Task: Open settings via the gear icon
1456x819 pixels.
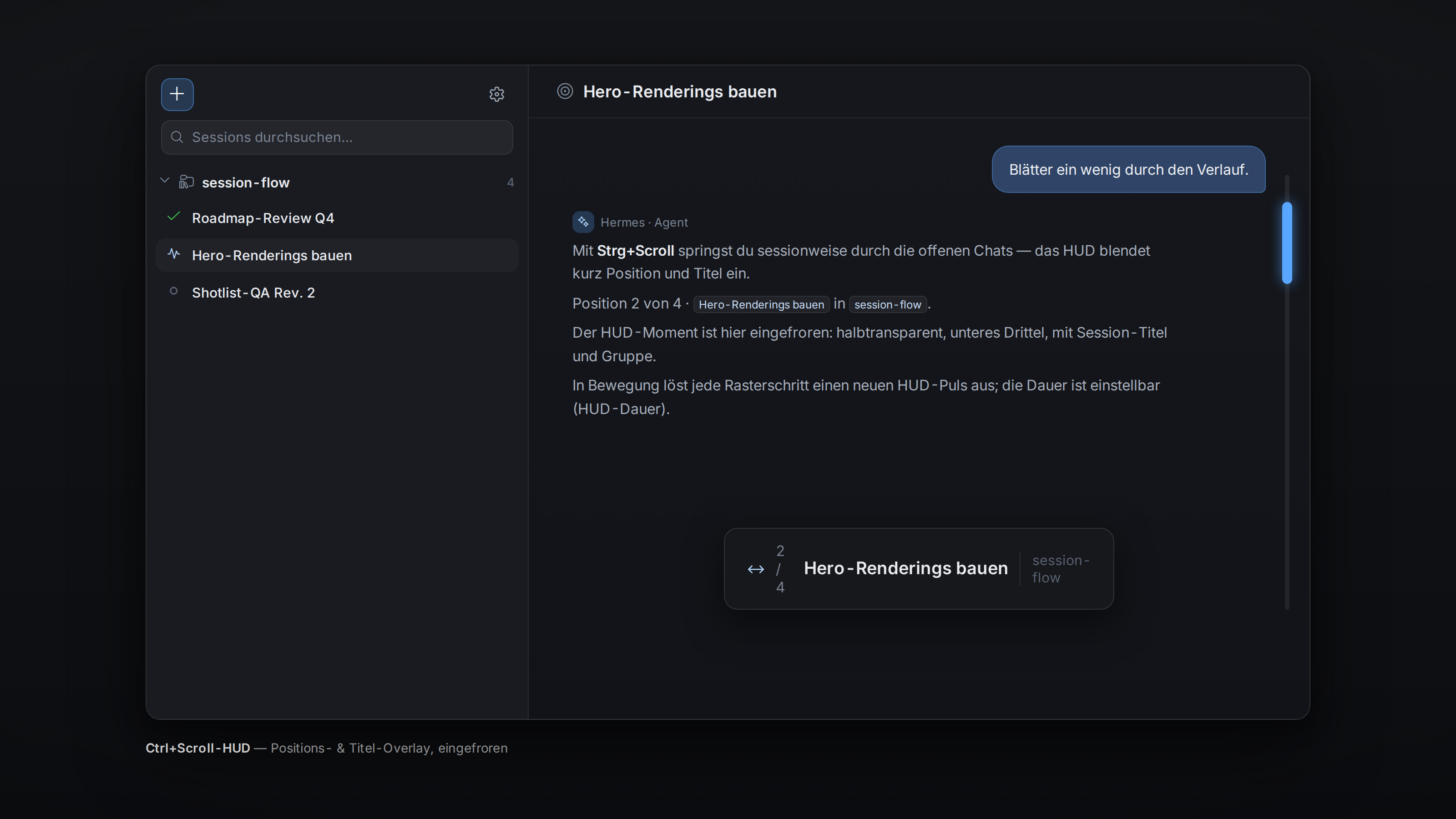Action: (x=496, y=94)
